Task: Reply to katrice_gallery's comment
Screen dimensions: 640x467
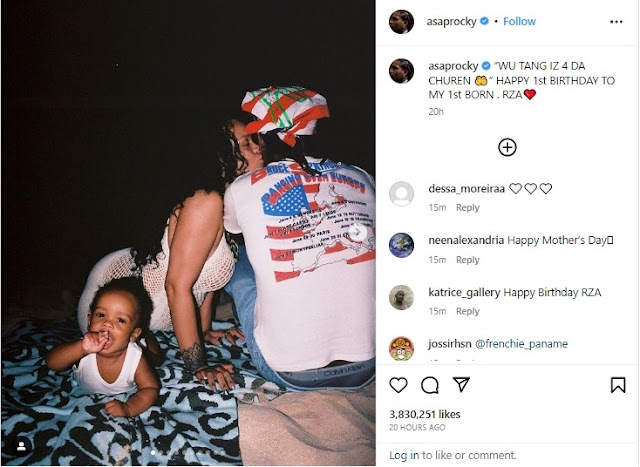Action: pyautogui.click(x=467, y=311)
